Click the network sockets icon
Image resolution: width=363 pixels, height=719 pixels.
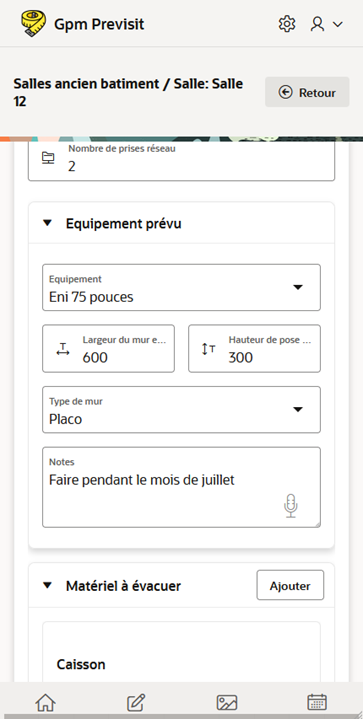48,158
